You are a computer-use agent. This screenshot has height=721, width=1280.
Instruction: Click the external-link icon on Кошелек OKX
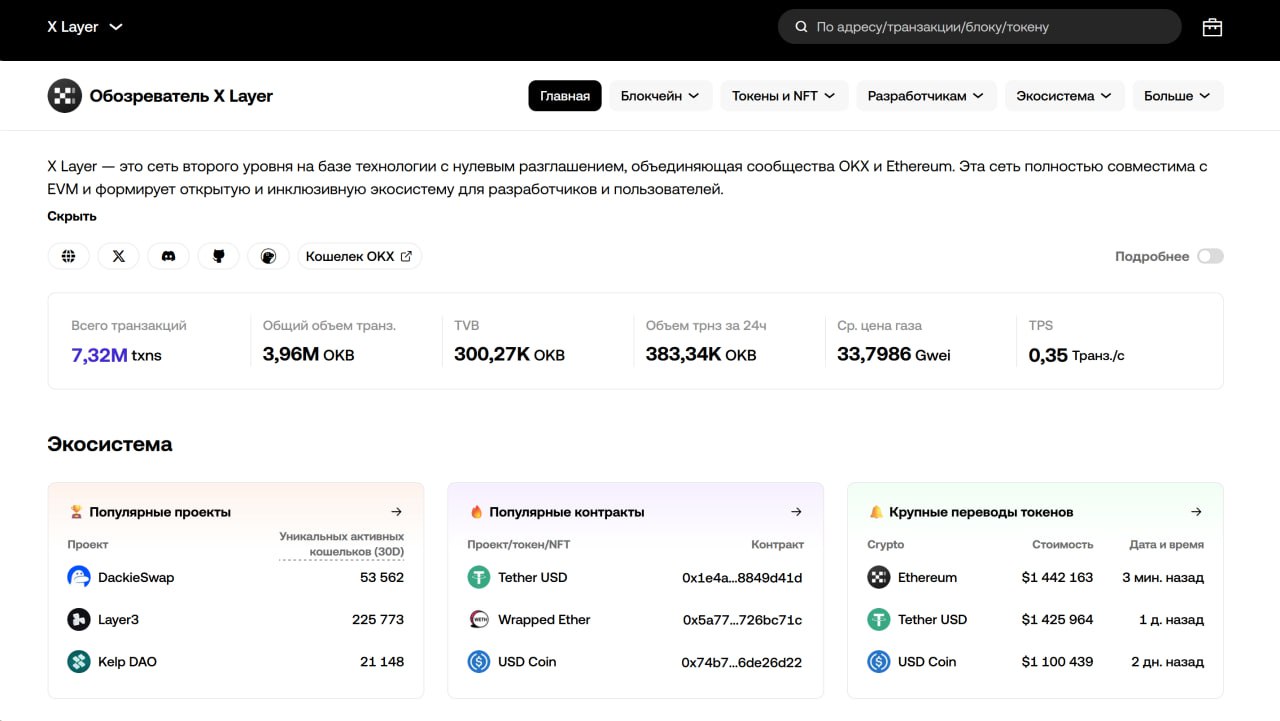coord(406,256)
